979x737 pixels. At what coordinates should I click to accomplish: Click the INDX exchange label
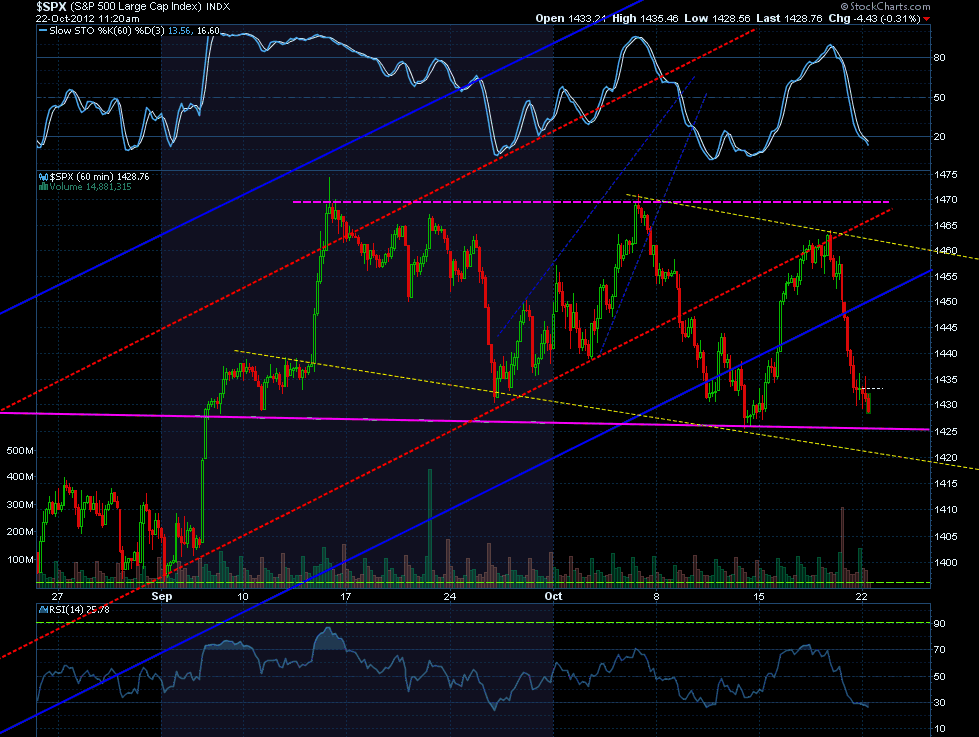pos(218,7)
